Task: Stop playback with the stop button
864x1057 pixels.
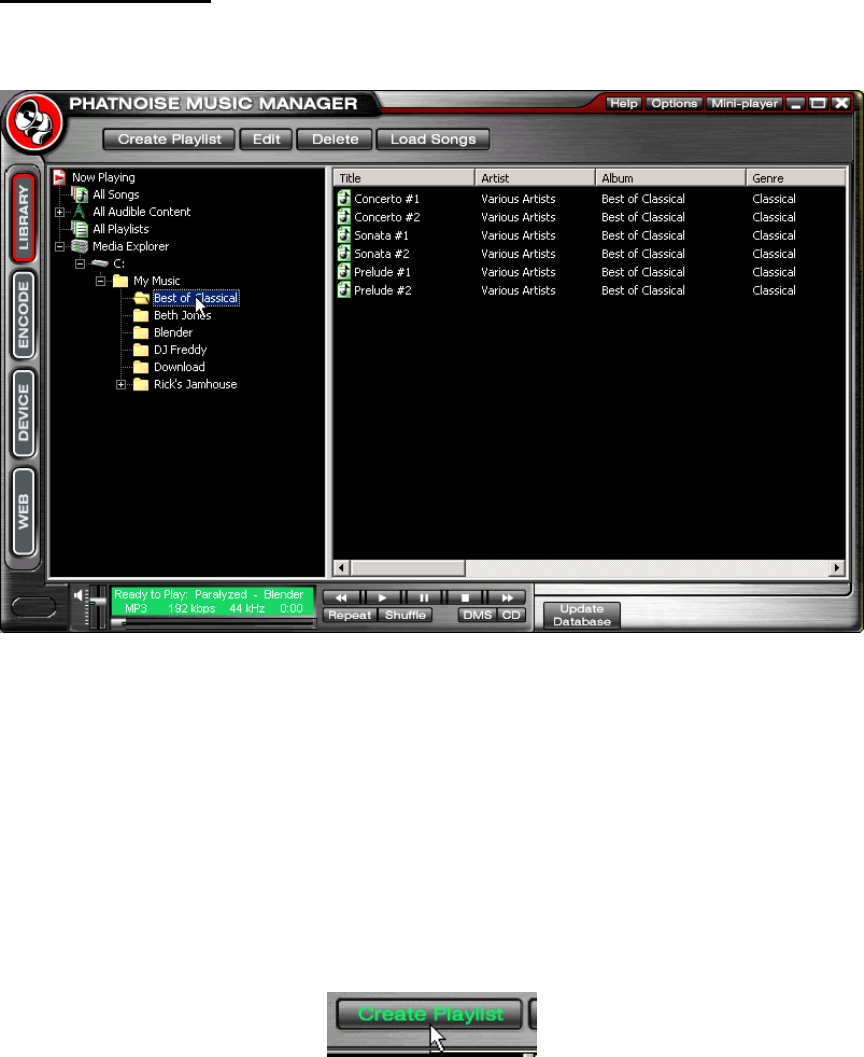Action: [x=465, y=598]
